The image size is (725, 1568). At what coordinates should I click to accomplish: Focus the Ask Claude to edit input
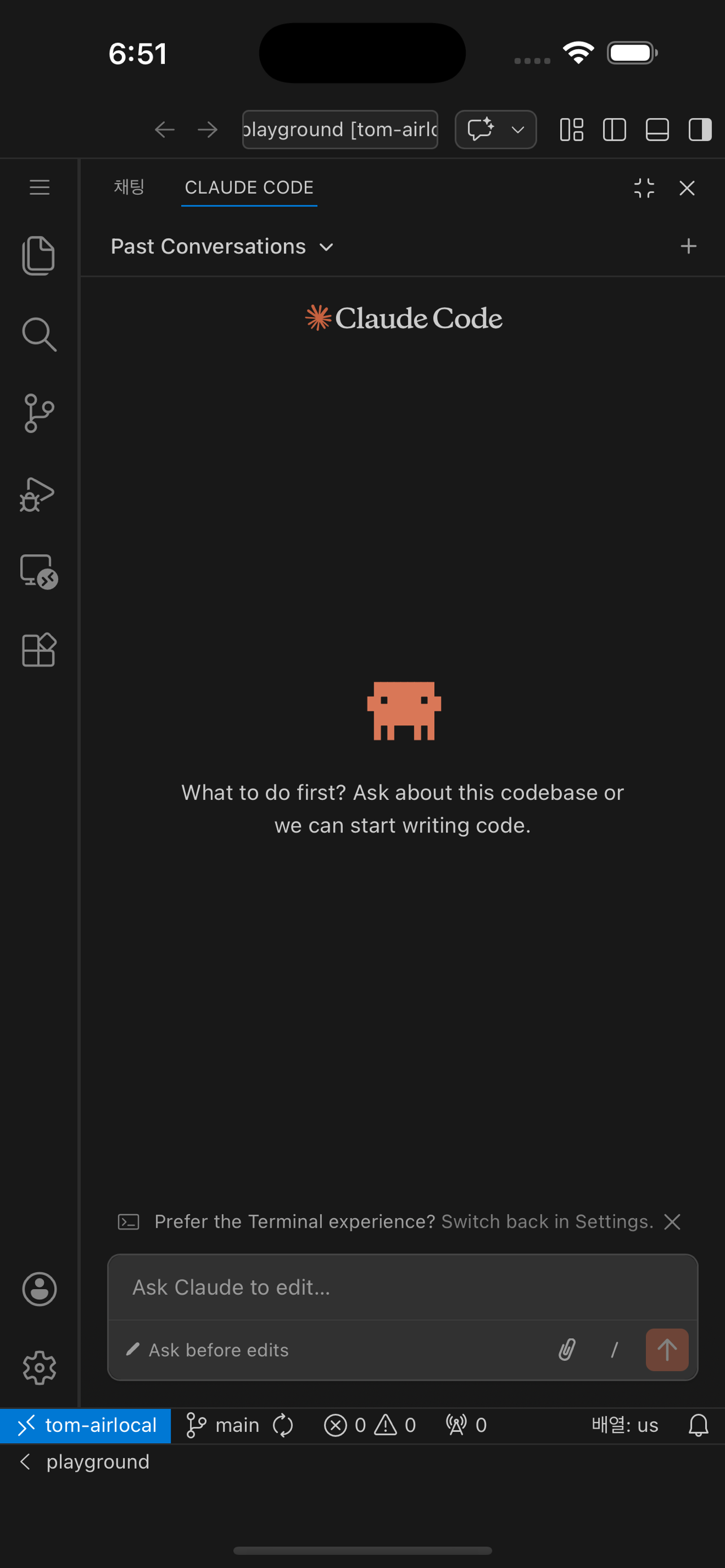pyautogui.click(x=402, y=1287)
